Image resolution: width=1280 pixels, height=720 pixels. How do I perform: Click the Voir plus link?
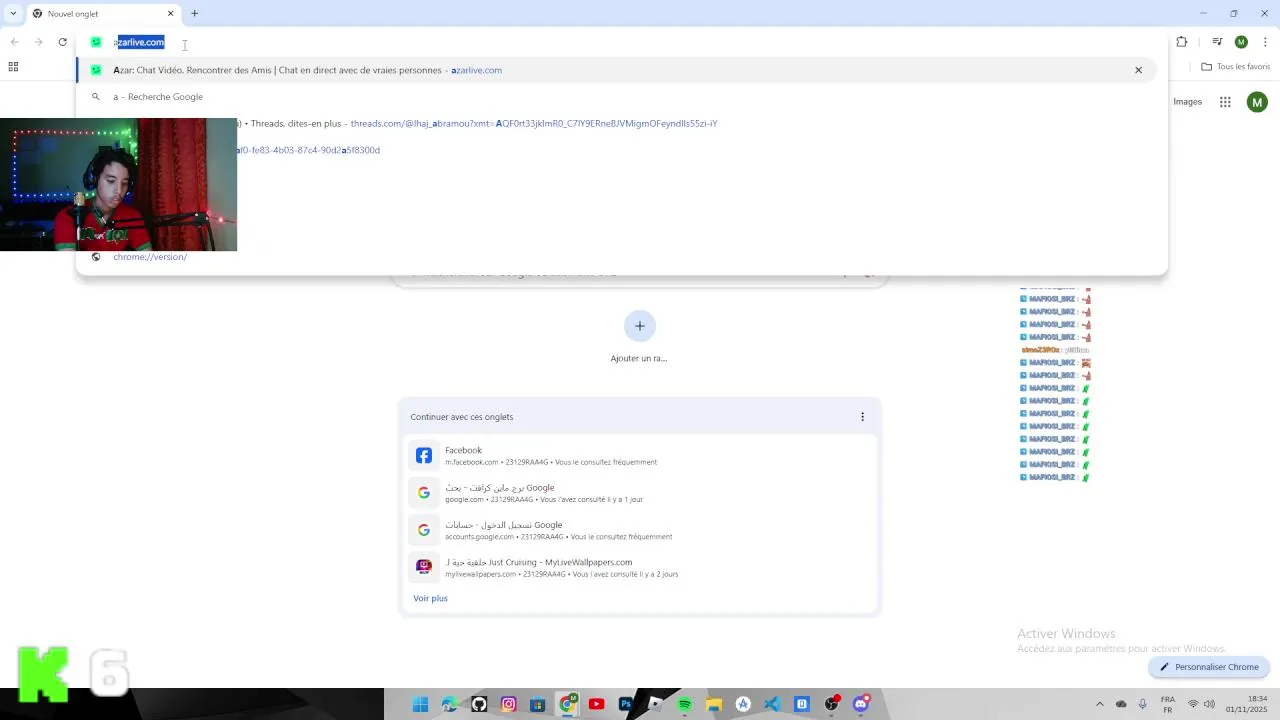pyautogui.click(x=430, y=598)
